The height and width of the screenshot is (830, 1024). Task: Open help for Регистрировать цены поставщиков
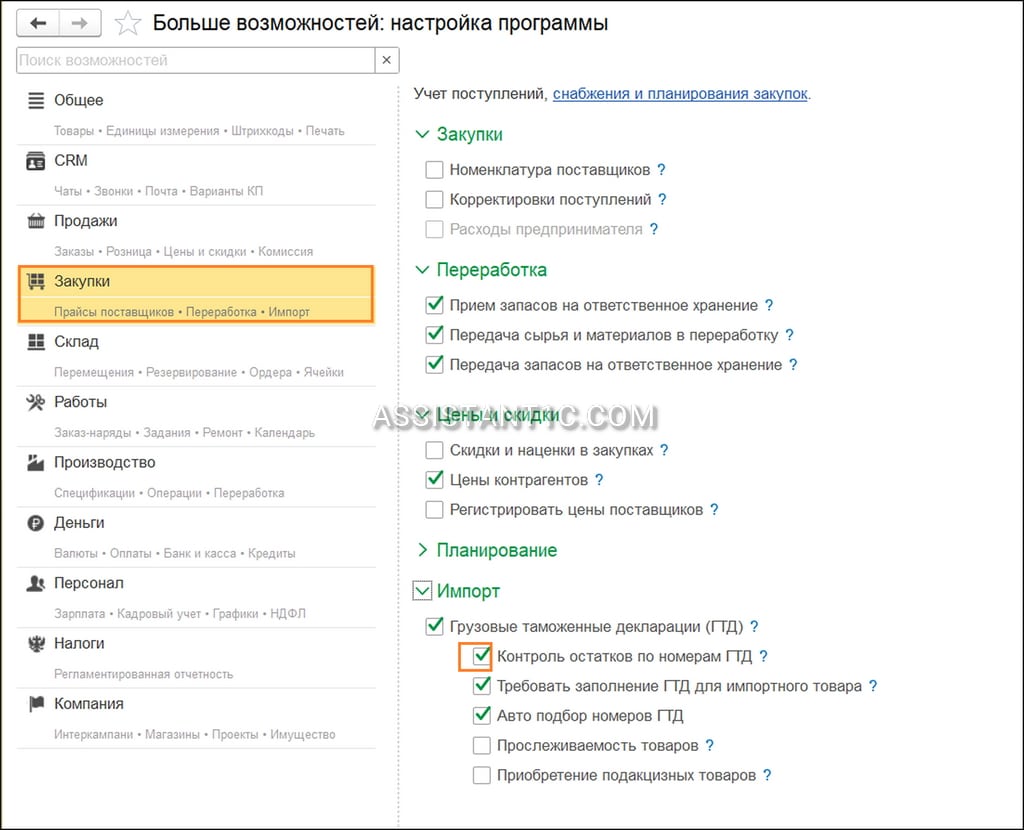click(714, 509)
